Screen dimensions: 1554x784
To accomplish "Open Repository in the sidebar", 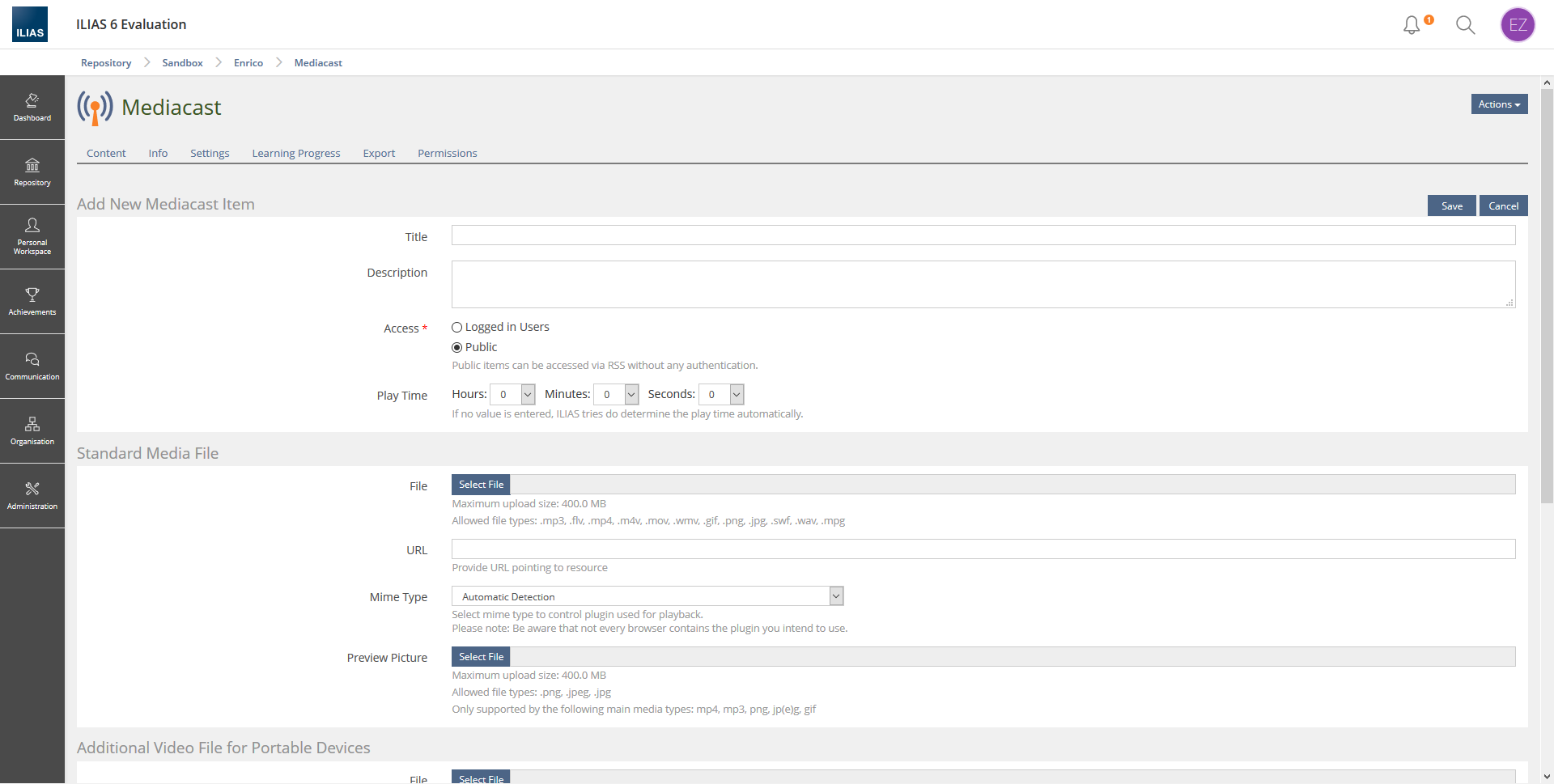I will coord(32,172).
